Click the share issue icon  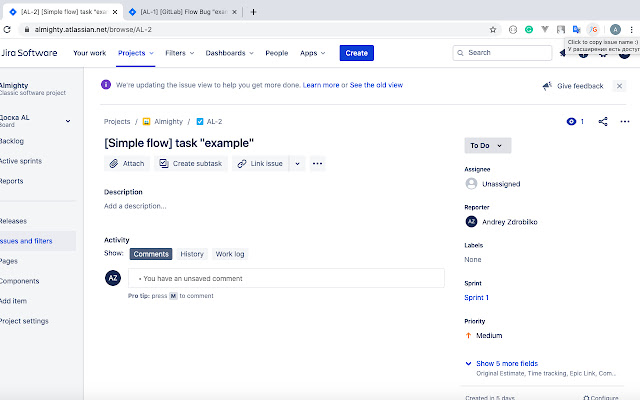603,121
